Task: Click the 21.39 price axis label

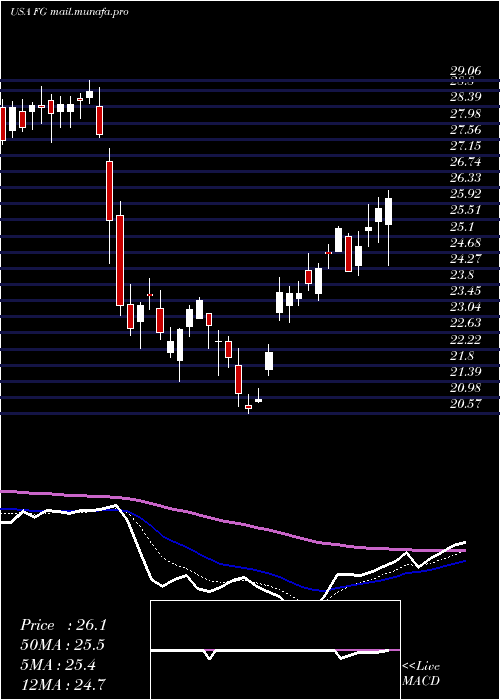Action: coord(465,372)
